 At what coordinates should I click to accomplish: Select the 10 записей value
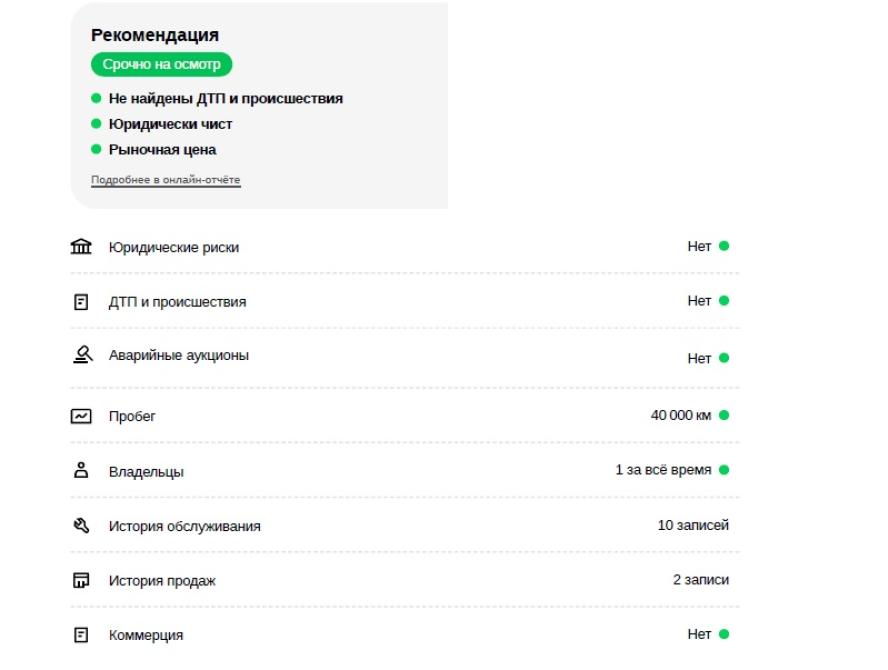[x=693, y=525]
